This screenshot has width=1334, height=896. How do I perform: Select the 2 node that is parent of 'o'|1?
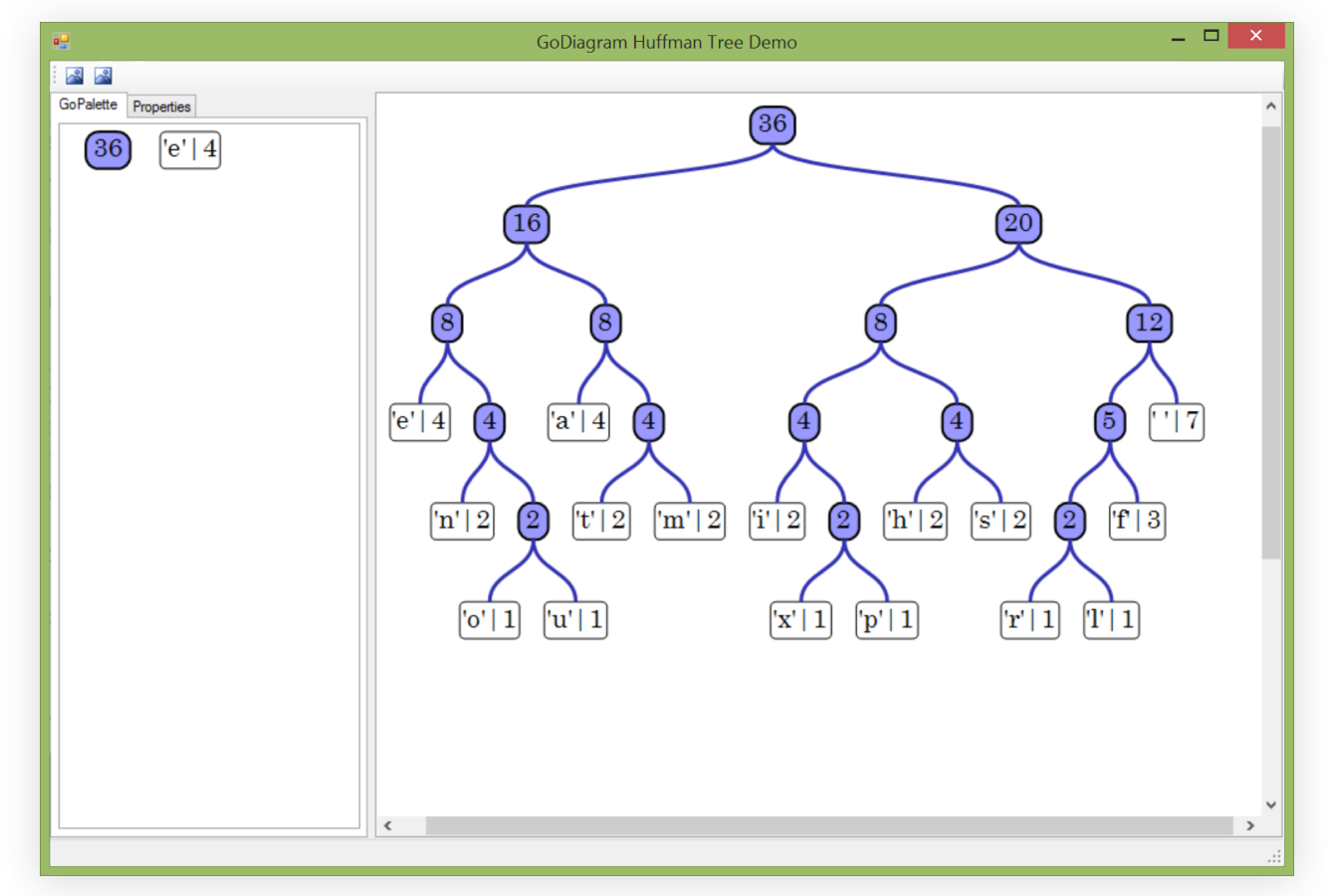click(x=533, y=521)
